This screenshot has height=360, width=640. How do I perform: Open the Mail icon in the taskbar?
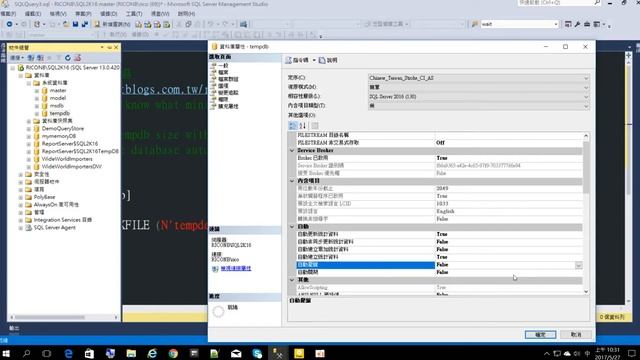click(x=236, y=353)
